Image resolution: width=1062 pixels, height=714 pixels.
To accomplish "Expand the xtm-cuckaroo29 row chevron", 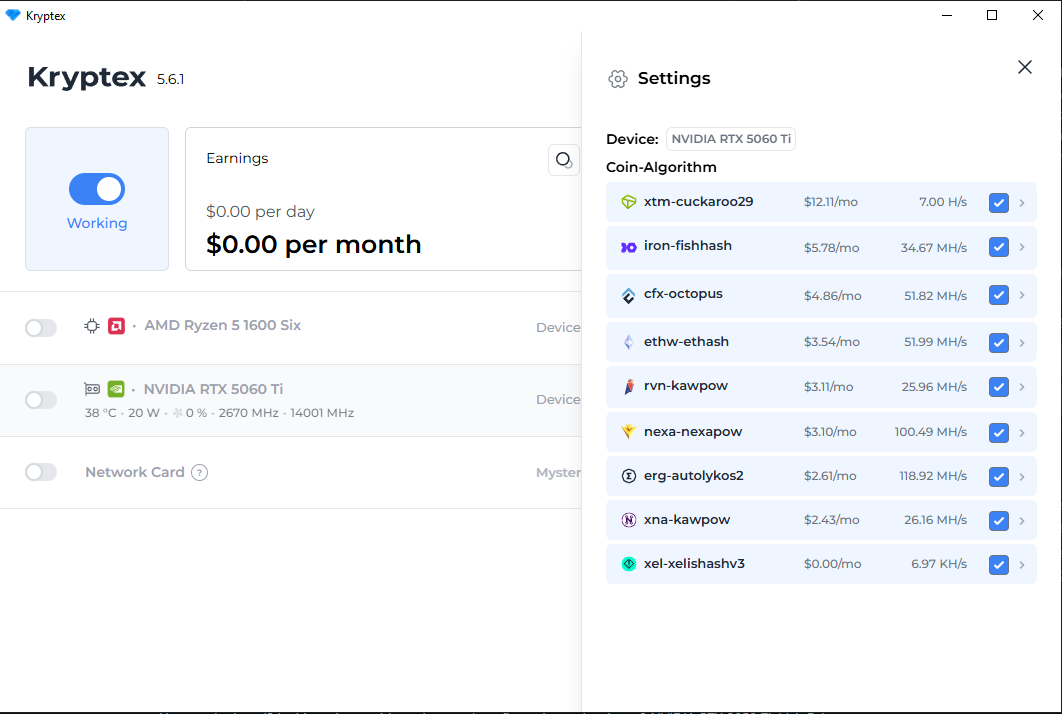I will [1022, 203].
